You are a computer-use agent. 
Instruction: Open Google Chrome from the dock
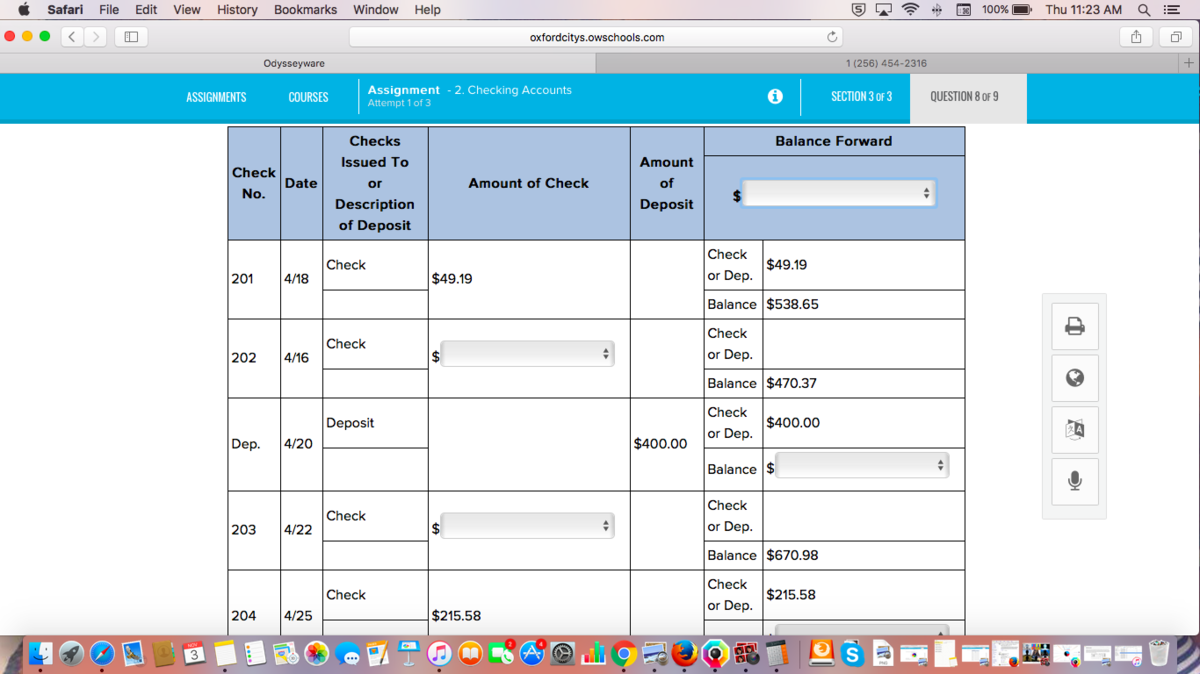pyautogui.click(x=624, y=654)
